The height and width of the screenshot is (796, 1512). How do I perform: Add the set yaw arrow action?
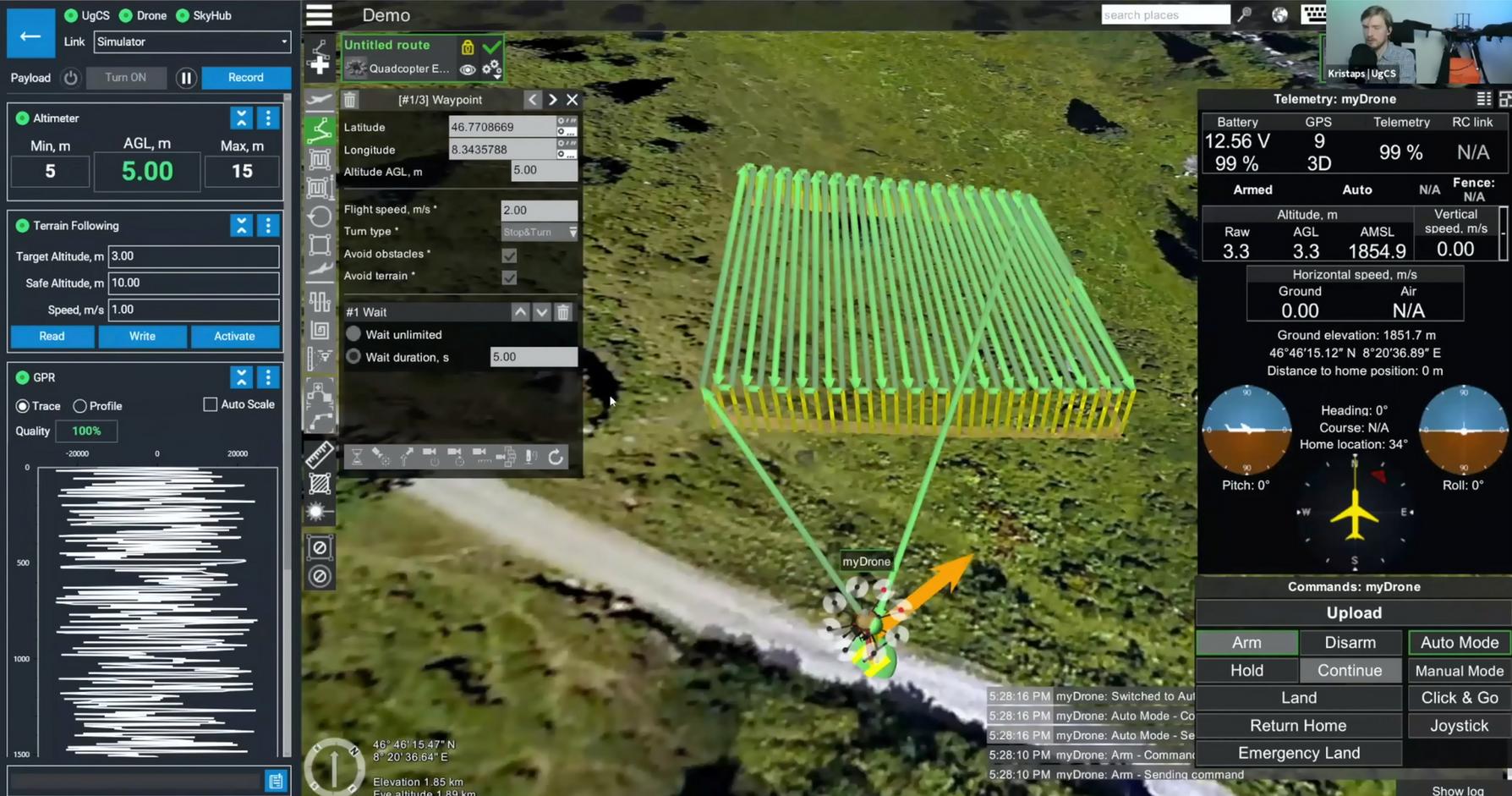[406, 457]
